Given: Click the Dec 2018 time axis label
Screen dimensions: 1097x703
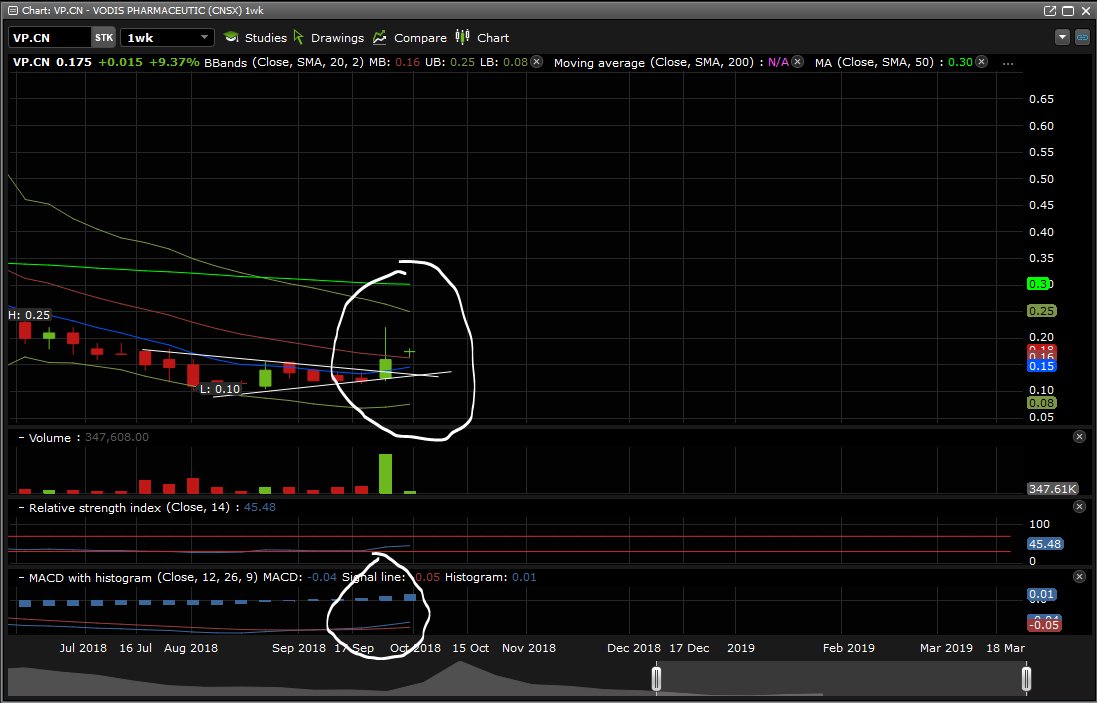Looking at the screenshot, I should point(634,648).
